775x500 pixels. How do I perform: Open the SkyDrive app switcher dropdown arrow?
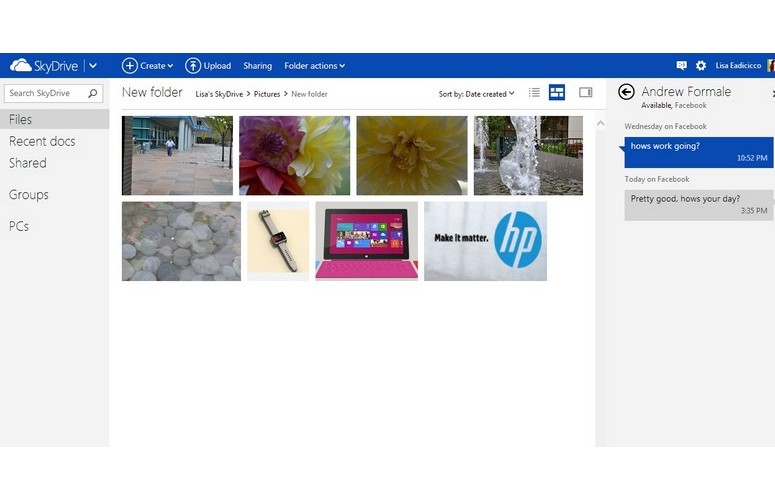coord(92,65)
